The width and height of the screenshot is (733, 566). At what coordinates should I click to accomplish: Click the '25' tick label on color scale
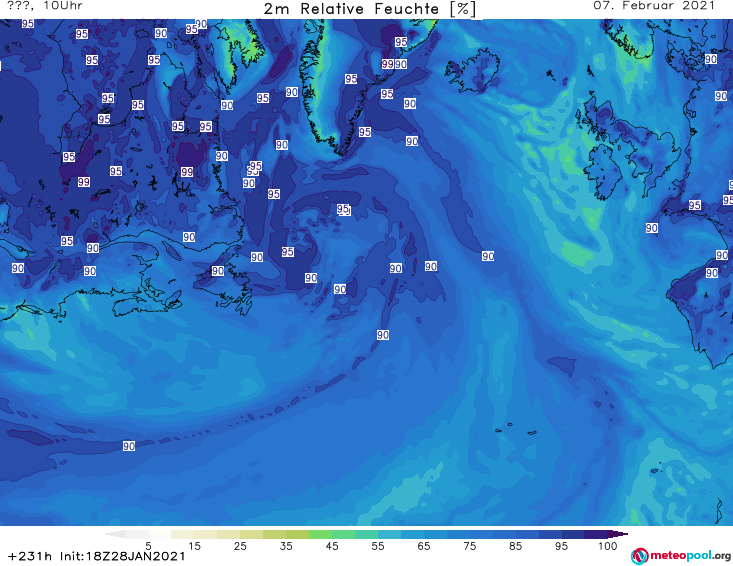pyautogui.click(x=240, y=546)
